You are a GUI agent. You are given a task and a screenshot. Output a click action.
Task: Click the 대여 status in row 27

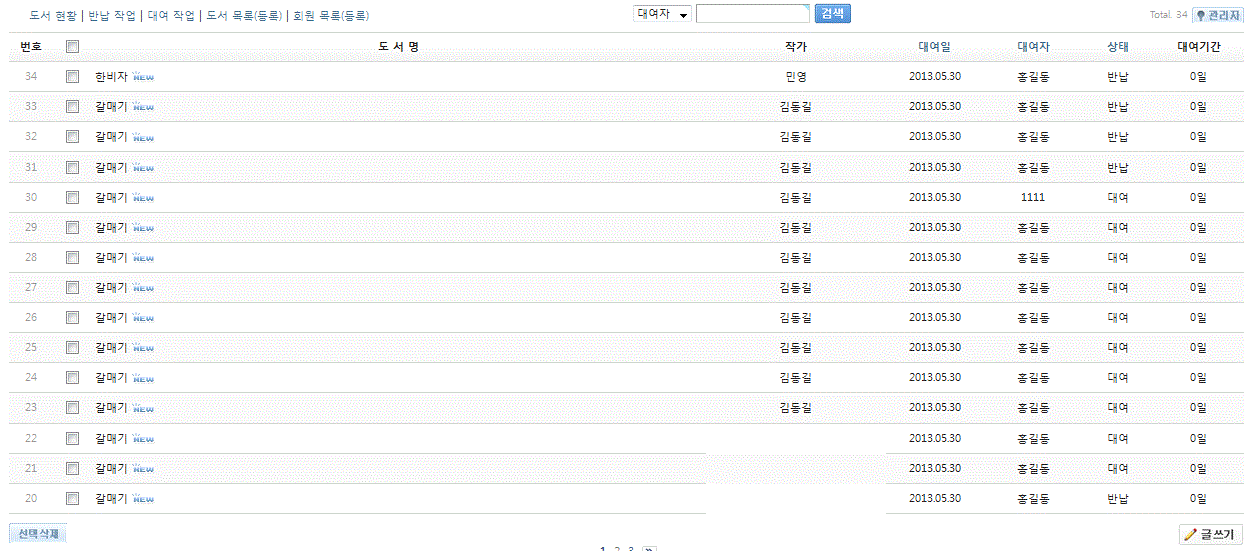click(x=1118, y=288)
